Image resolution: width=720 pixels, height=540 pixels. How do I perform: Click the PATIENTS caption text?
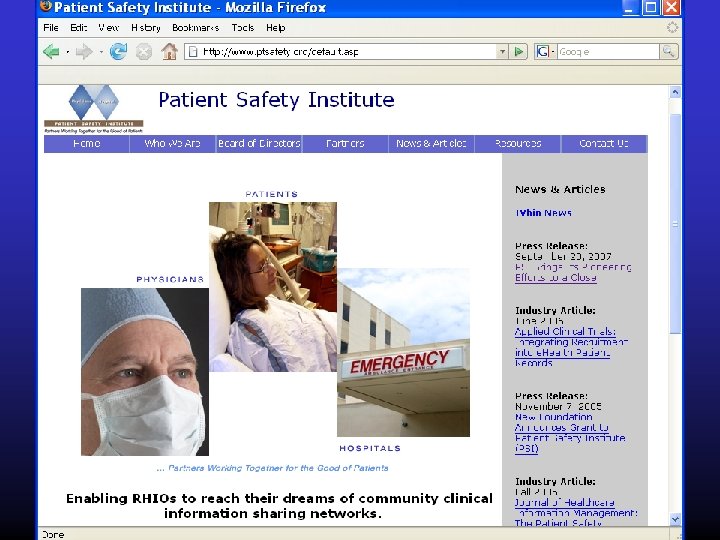point(272,194)
